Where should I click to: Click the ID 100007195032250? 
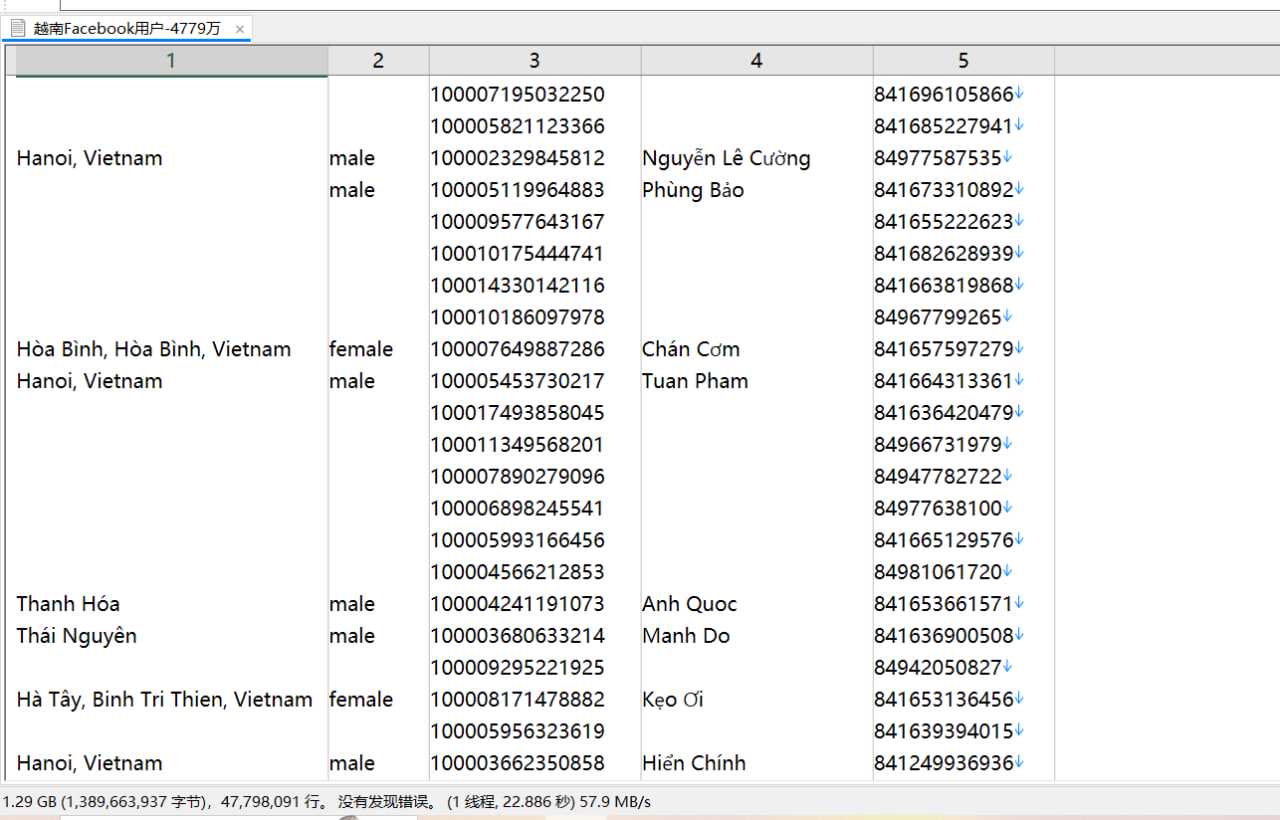coord(518,94)
